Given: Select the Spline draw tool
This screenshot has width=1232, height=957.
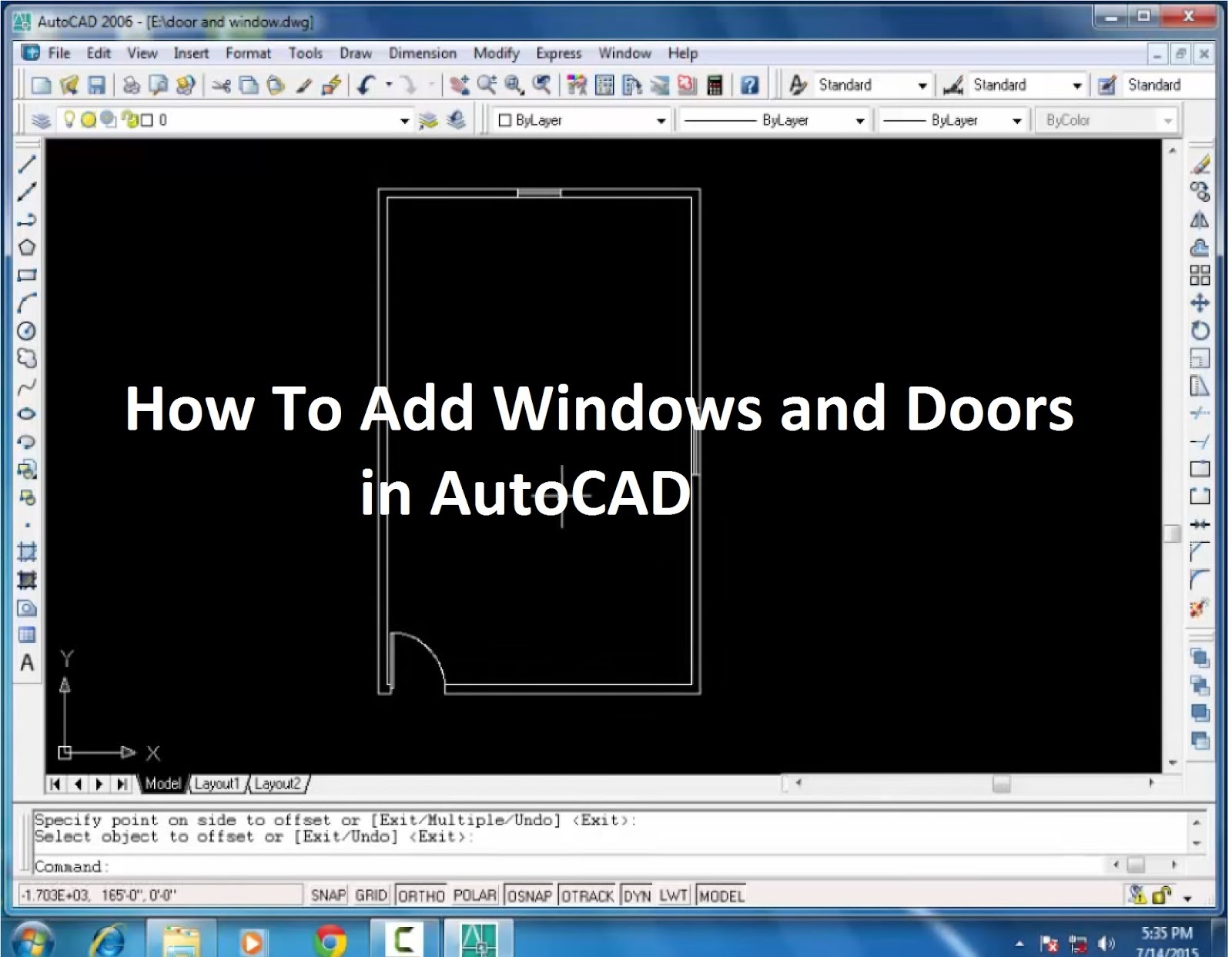Looking at the screenshot, I should (x=27, y=386).
